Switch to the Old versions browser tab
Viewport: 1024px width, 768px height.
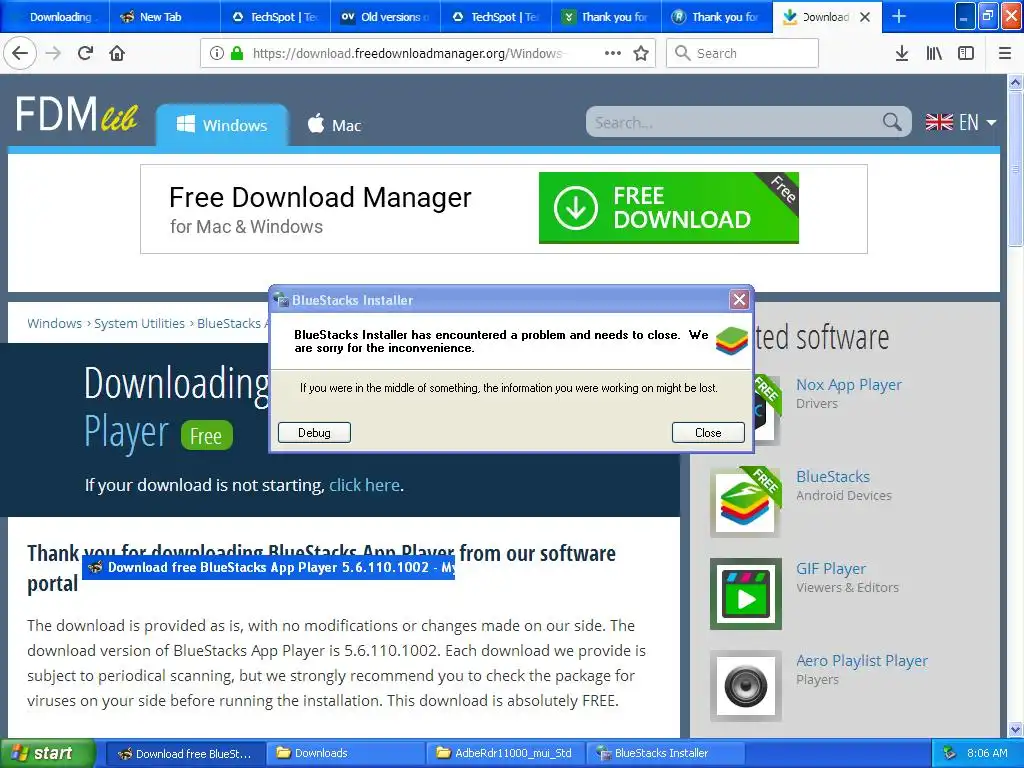tap(385, 17)
